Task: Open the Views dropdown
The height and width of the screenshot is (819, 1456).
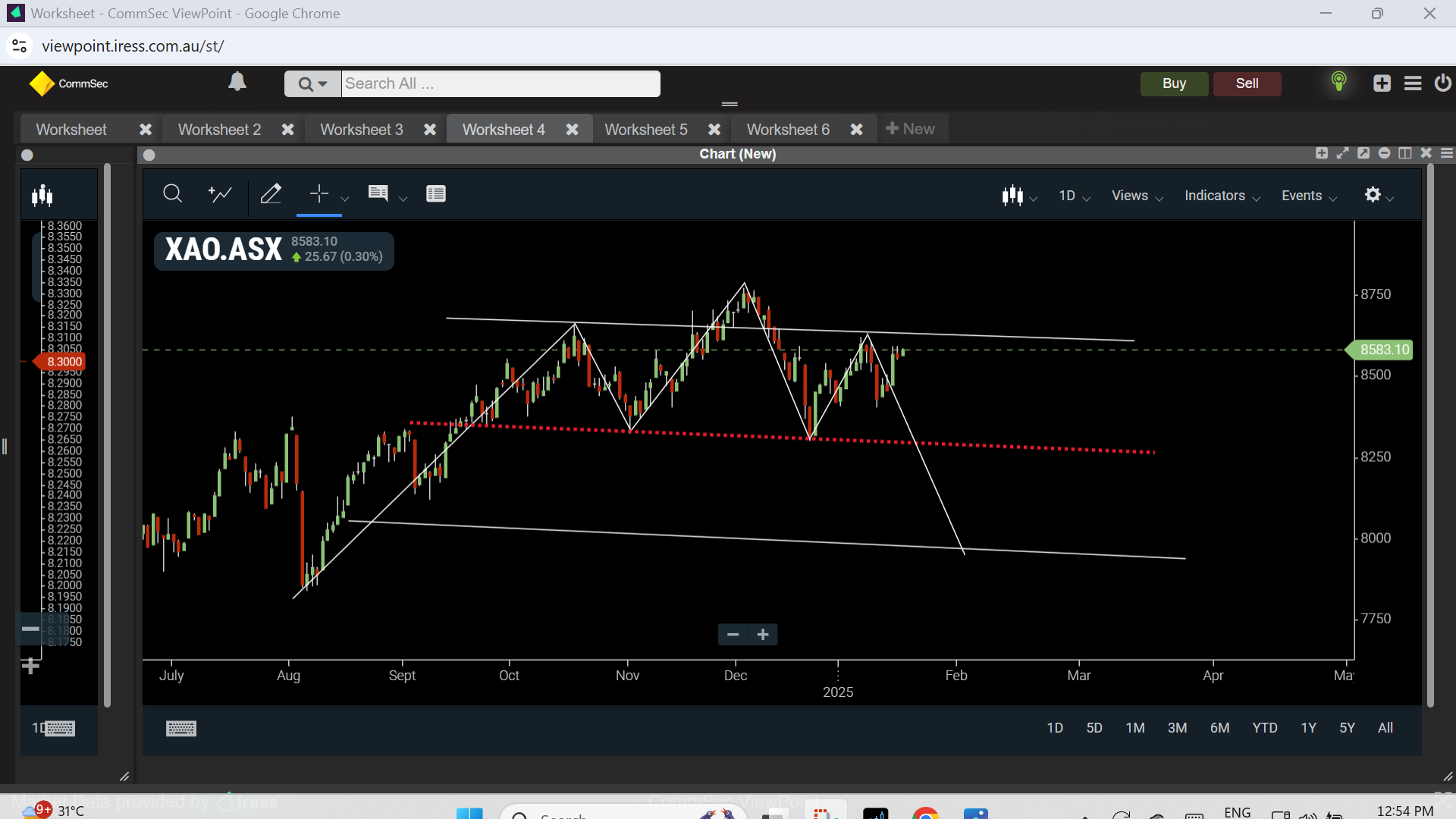Action: pyautogui.click(x=1137, y=196)
